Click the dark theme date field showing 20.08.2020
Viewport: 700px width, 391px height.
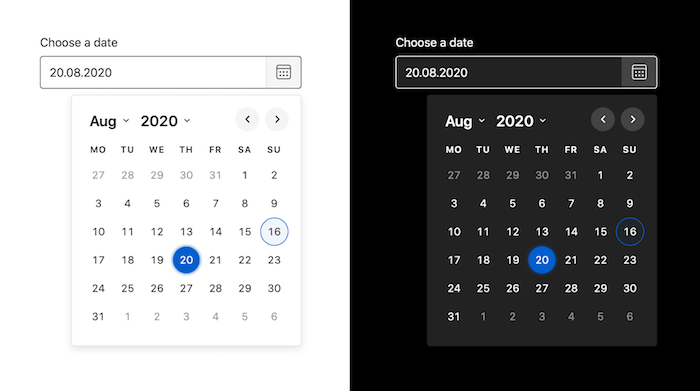click(x=509, y=72)
